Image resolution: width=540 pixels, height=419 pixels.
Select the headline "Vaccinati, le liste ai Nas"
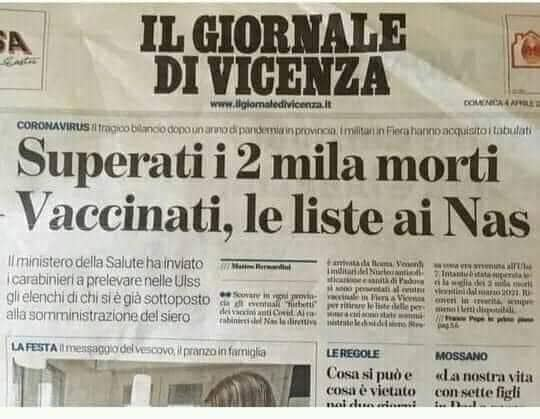click(x=273, y=215)
